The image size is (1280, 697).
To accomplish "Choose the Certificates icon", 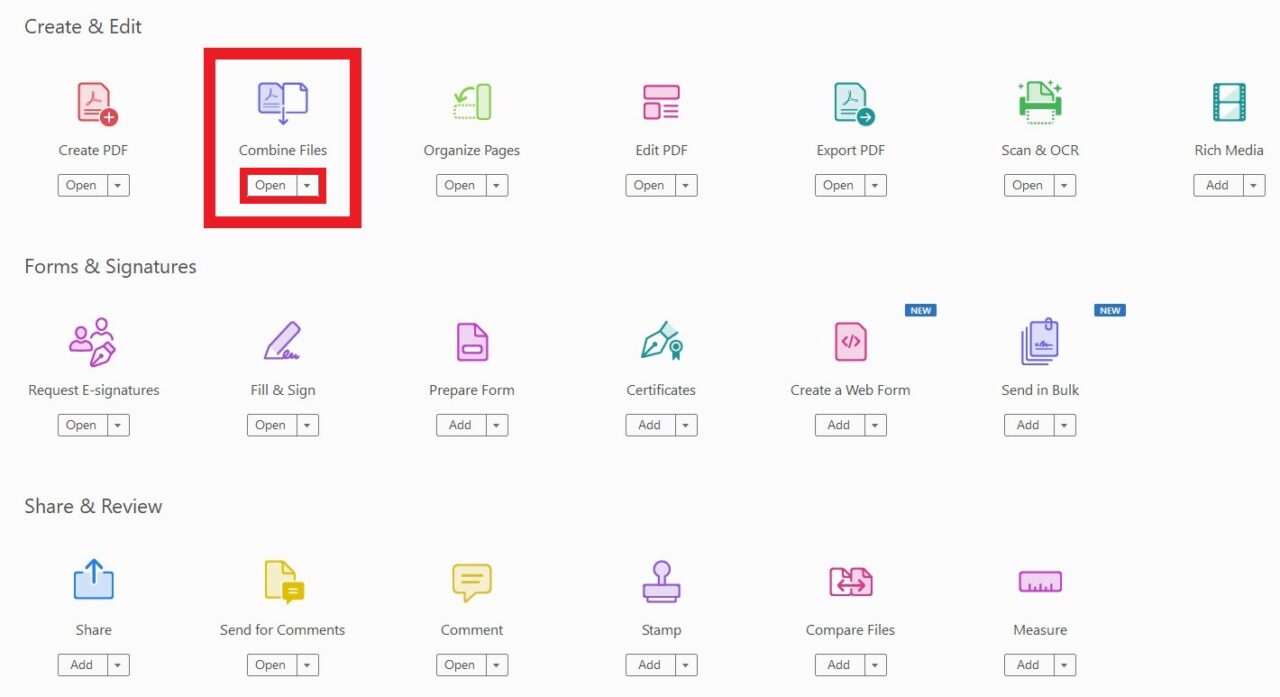I will [661, 341].
